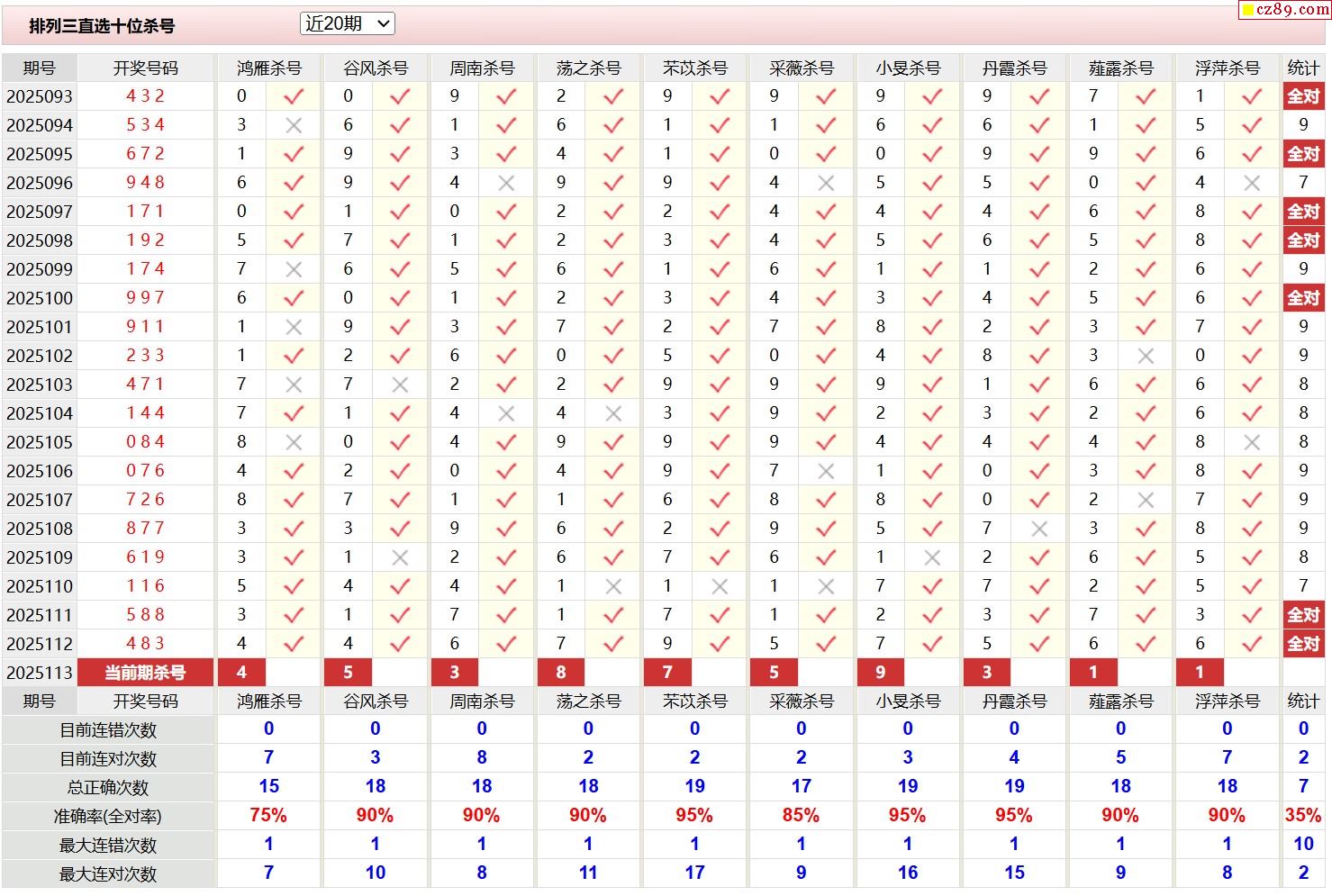Click 芣苡杀号 cross mark in row 2025110
The width and height of the screenshot is (1332, 896).
[720, 587]
